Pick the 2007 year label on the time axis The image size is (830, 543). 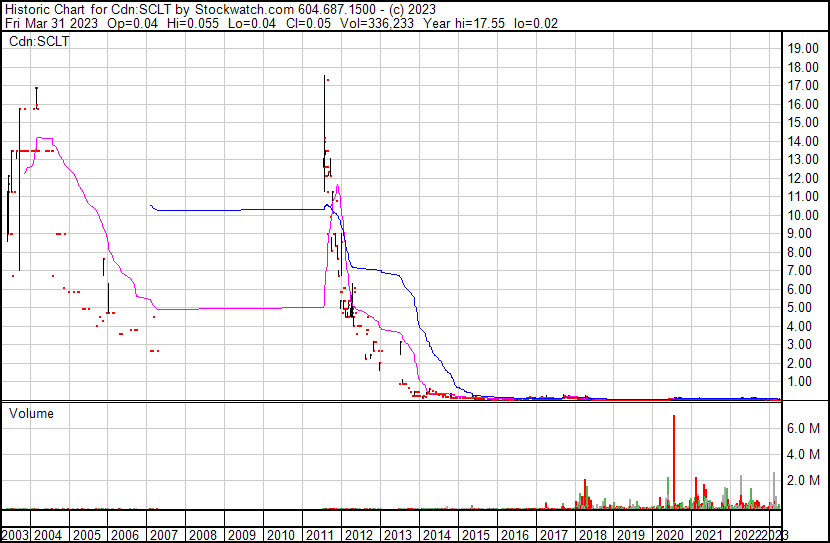[162, 534]
